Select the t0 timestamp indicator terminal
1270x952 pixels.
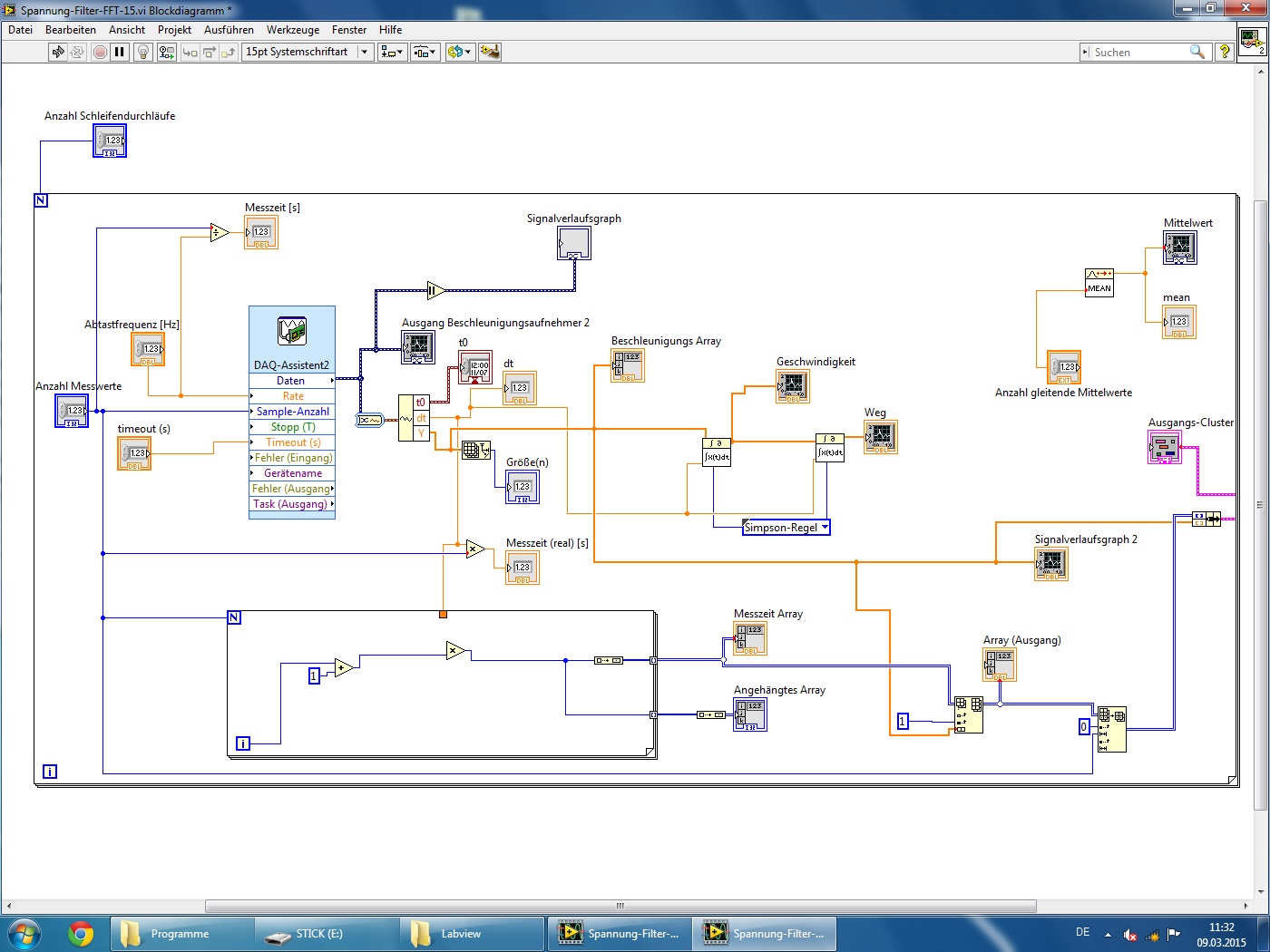pos(475,367)
